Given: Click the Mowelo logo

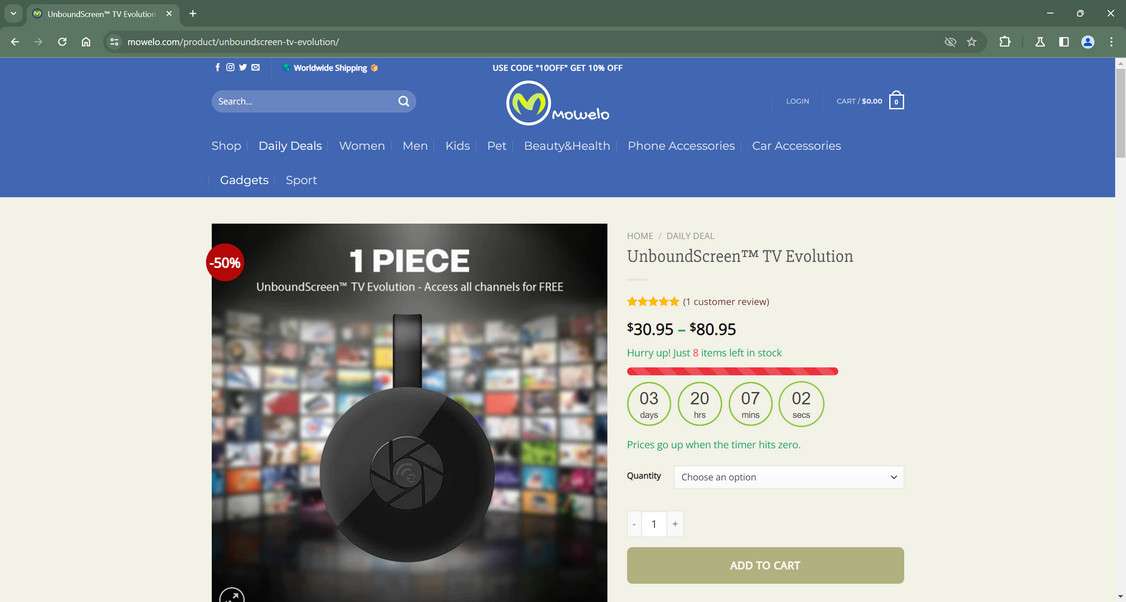Looking at the screenshot, I should [557, 103].
